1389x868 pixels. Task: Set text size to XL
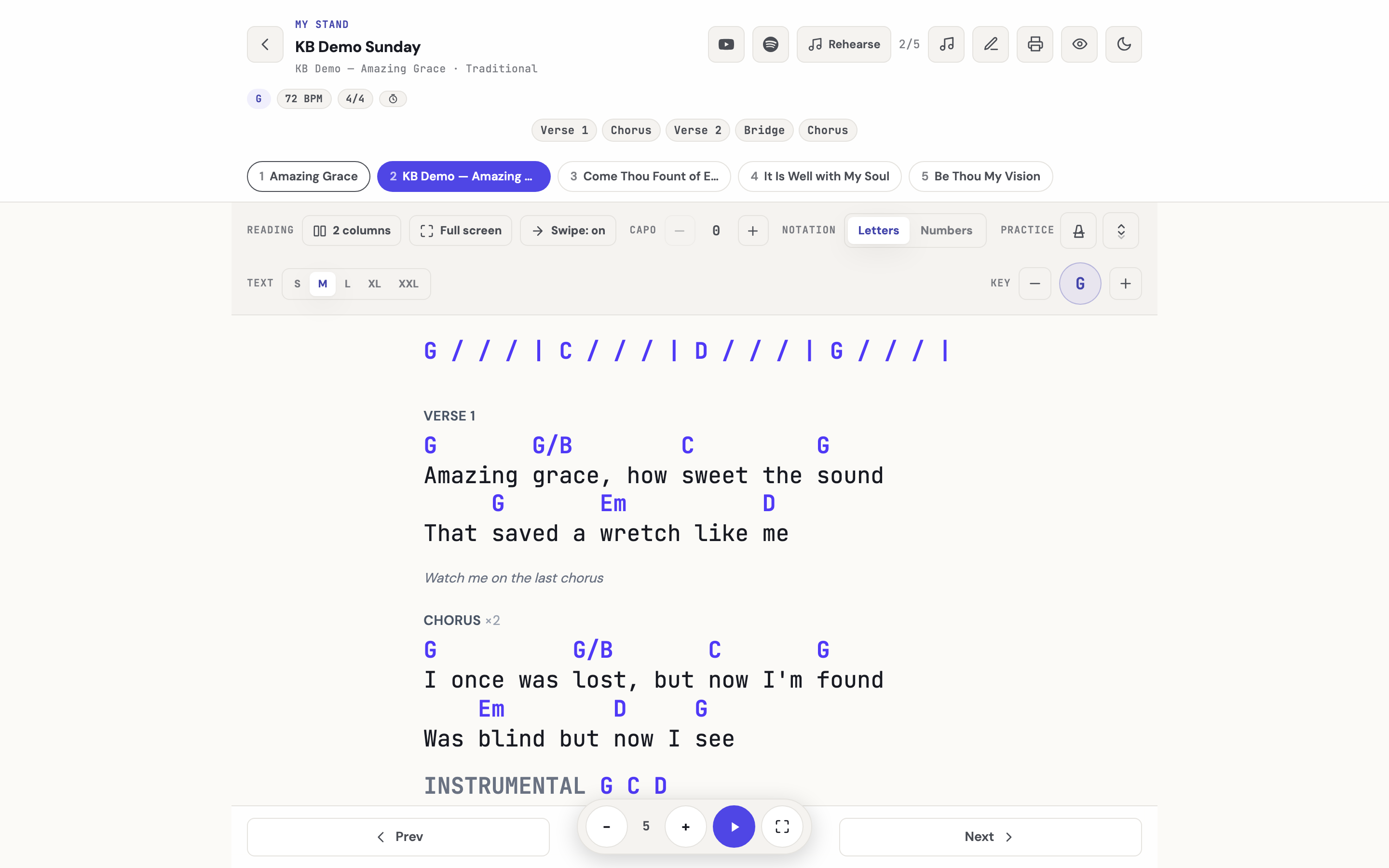[x=374, y=284]
